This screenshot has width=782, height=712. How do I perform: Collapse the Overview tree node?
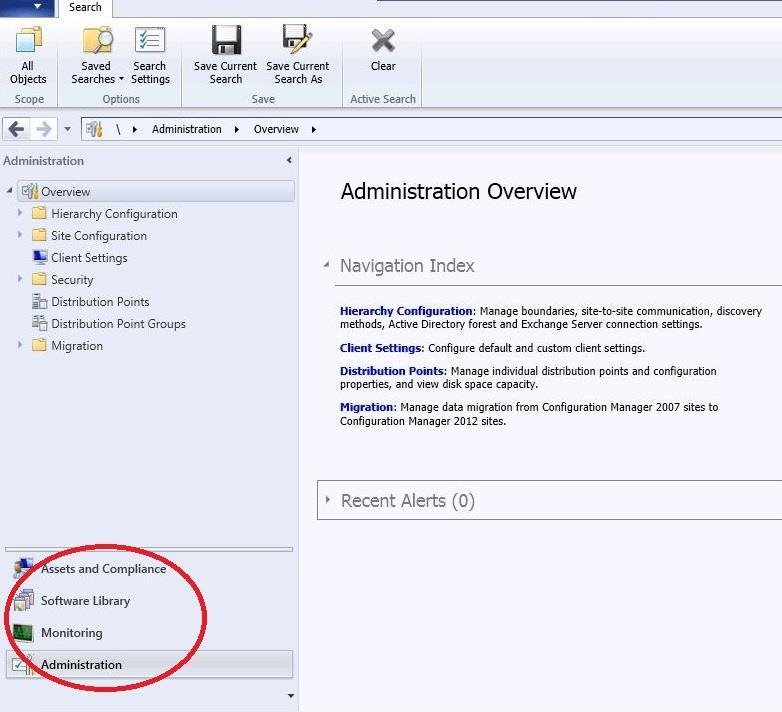coord(9,191)
